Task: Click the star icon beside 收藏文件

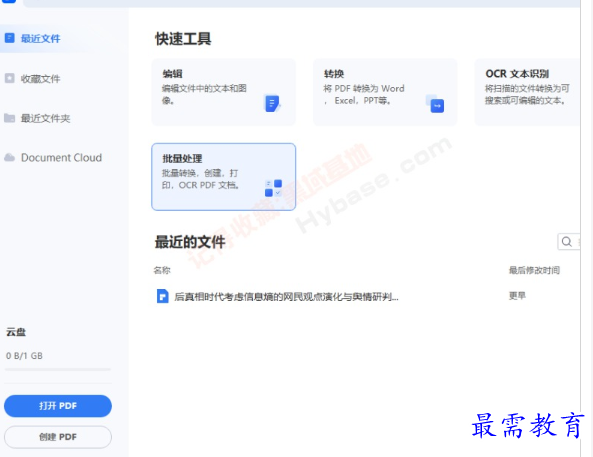Action: pos(9,78)
